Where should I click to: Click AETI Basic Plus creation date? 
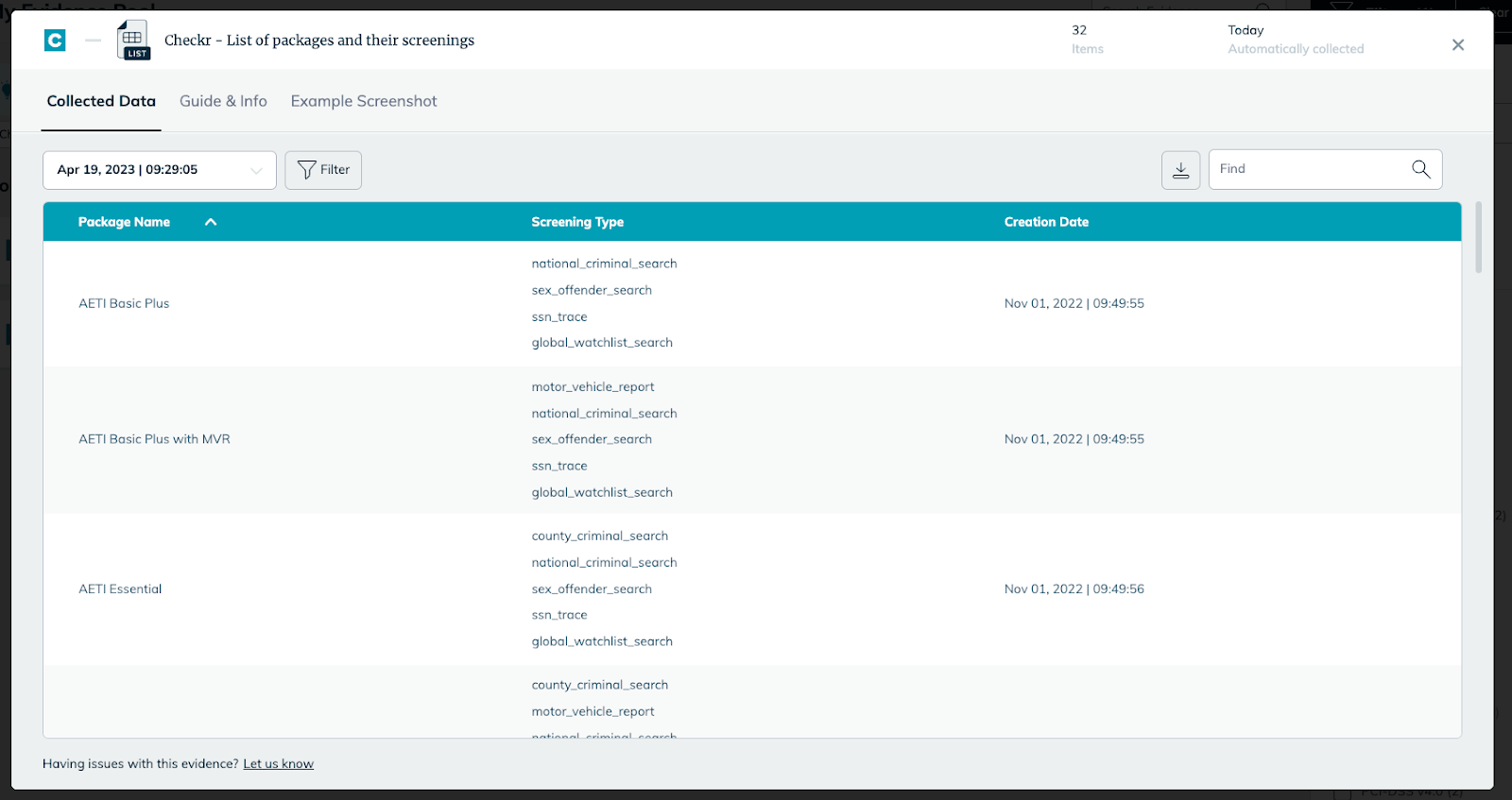tap(1074, 303)
